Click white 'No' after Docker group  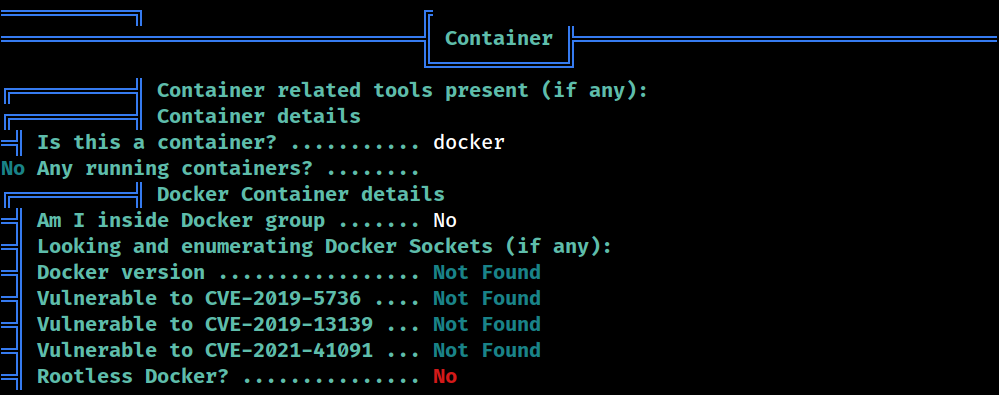[x=445, y=220]
